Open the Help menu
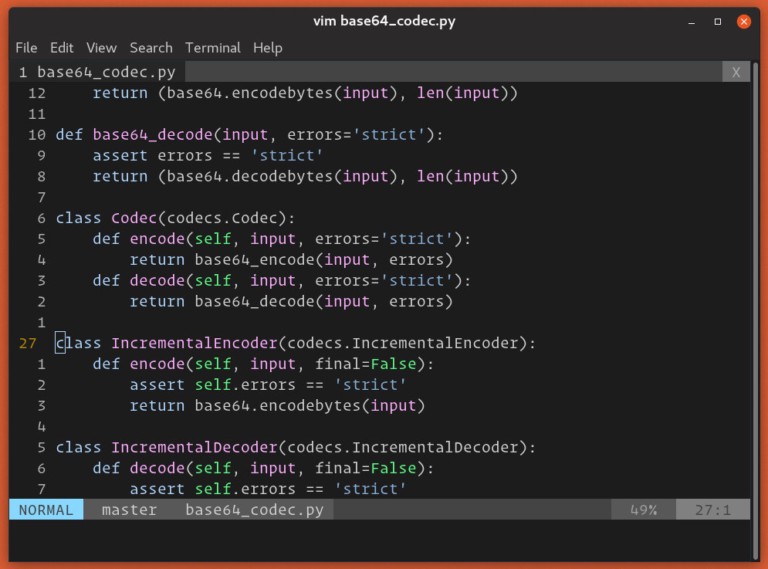The image size is (768, 569). tap(267, 47)
